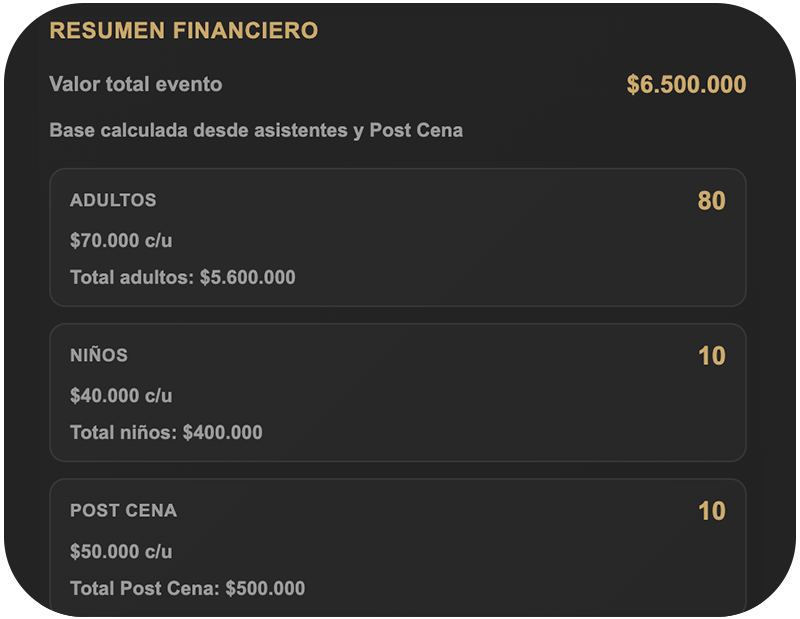Image resolution: width=800 pixels, height=619 pixels.
Task: Click Total niños: $400.000 line
Action: tap(166, 432)
